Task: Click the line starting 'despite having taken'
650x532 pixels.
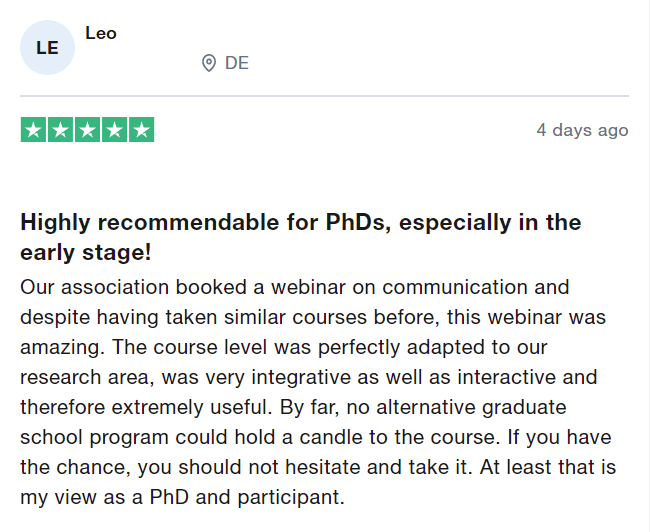Action: [313, 318]
